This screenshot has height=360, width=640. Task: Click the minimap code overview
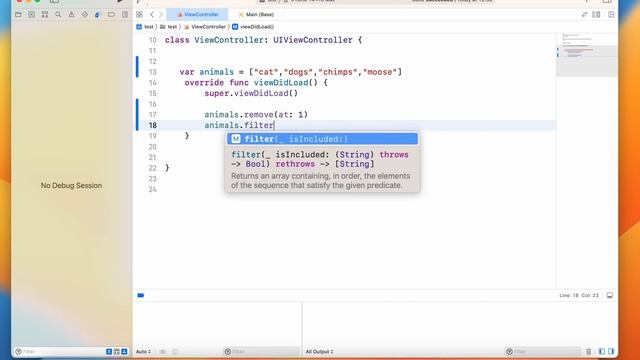587,55
